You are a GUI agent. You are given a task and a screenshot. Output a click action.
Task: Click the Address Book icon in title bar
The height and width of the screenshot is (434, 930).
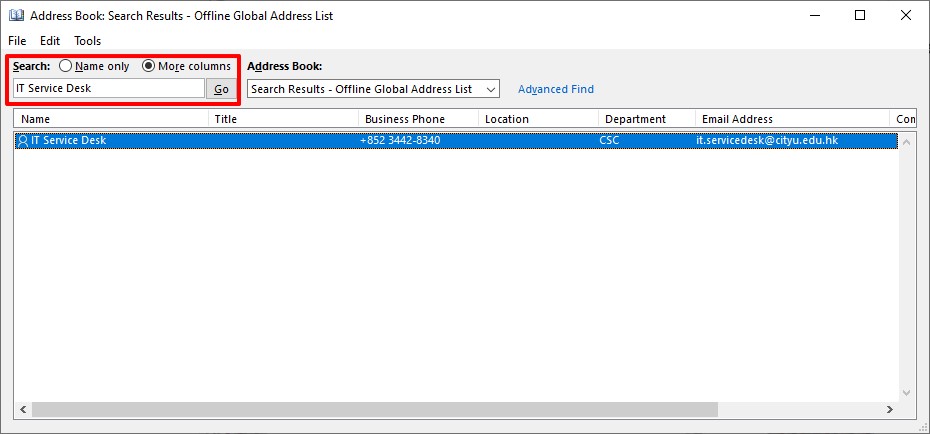[16, 16]
